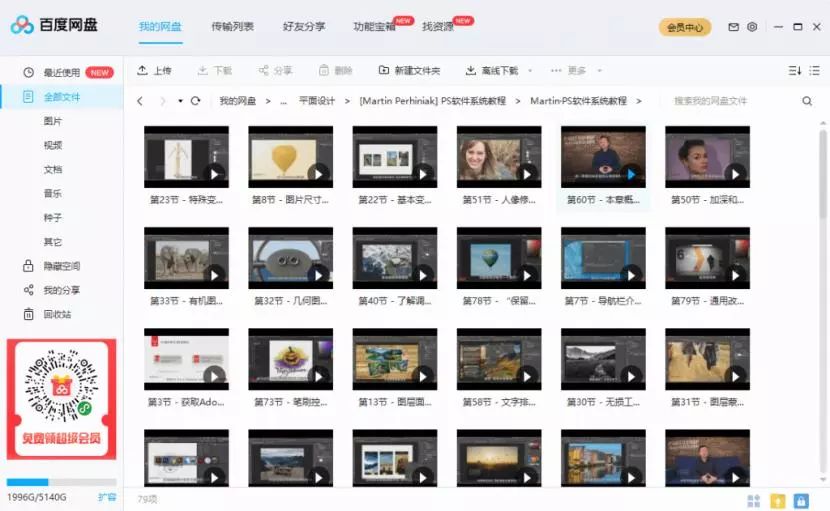
Task: Click the lock icon for 隐藏空间
Action: point(28,266)
